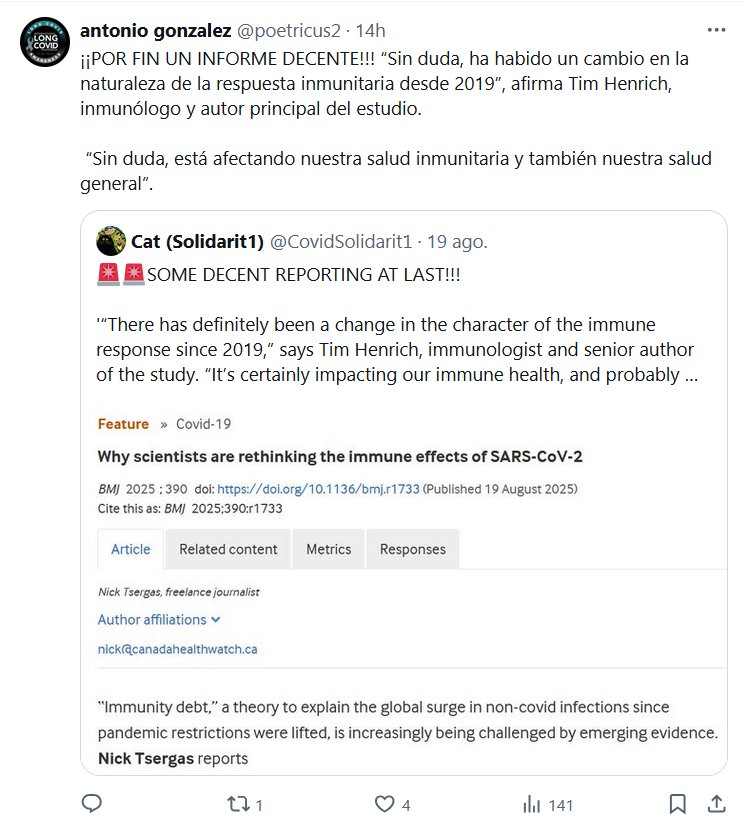Click the share upload icon

[x=716, y=804]
